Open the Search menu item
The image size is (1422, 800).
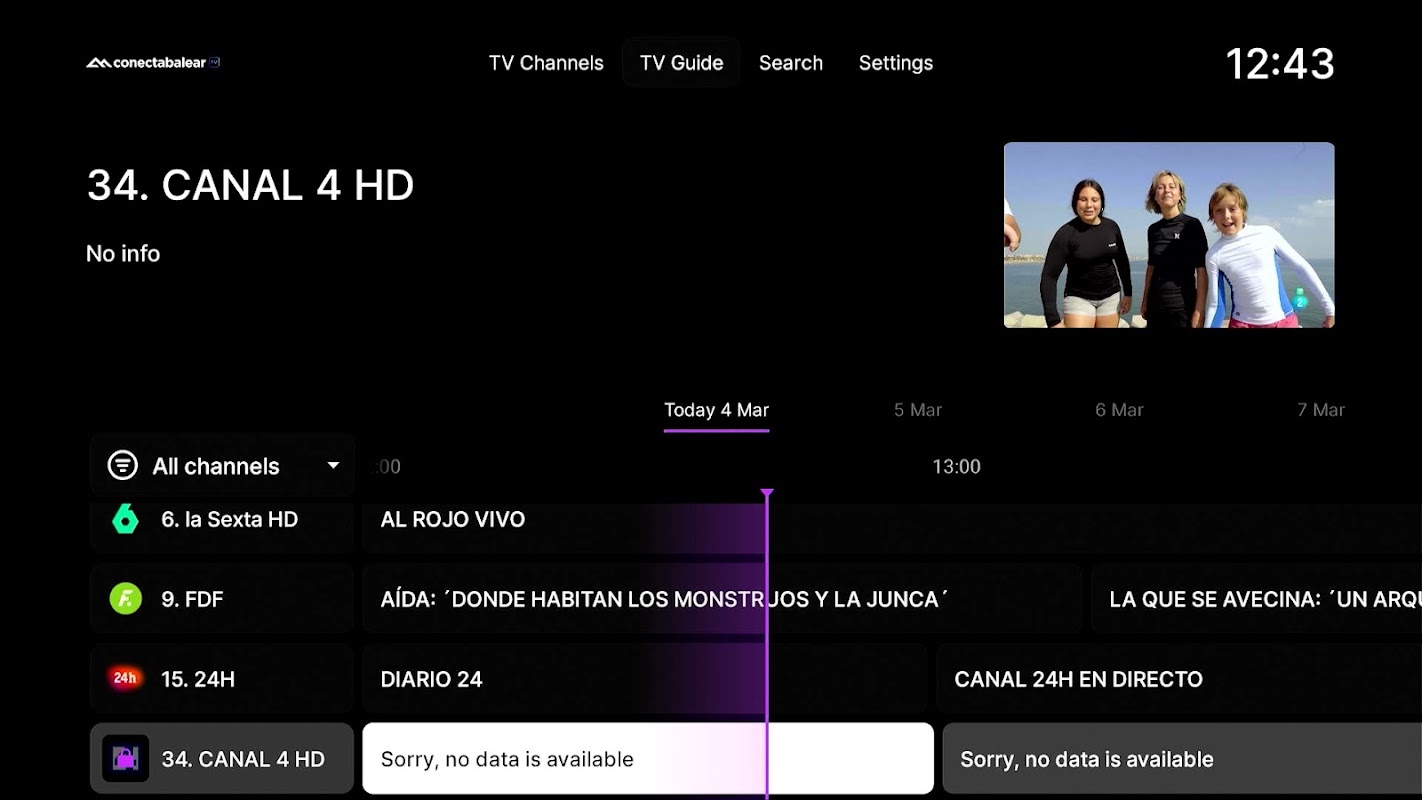click(x=791, y=63)
